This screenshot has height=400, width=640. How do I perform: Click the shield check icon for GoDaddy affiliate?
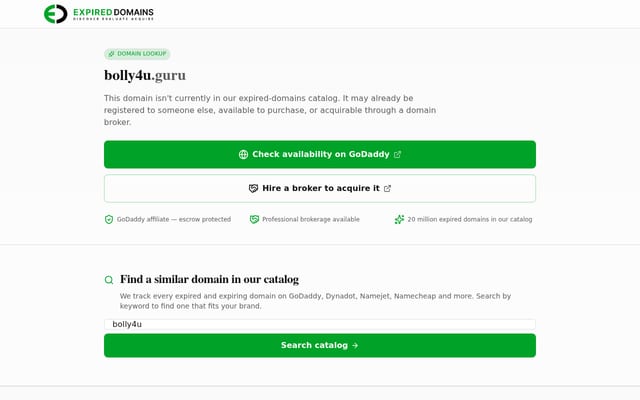point(109,220)
